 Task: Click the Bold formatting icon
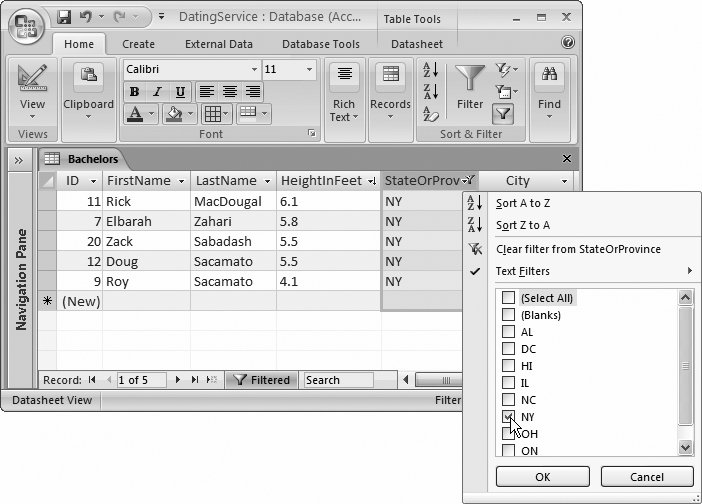coord(134,92)
